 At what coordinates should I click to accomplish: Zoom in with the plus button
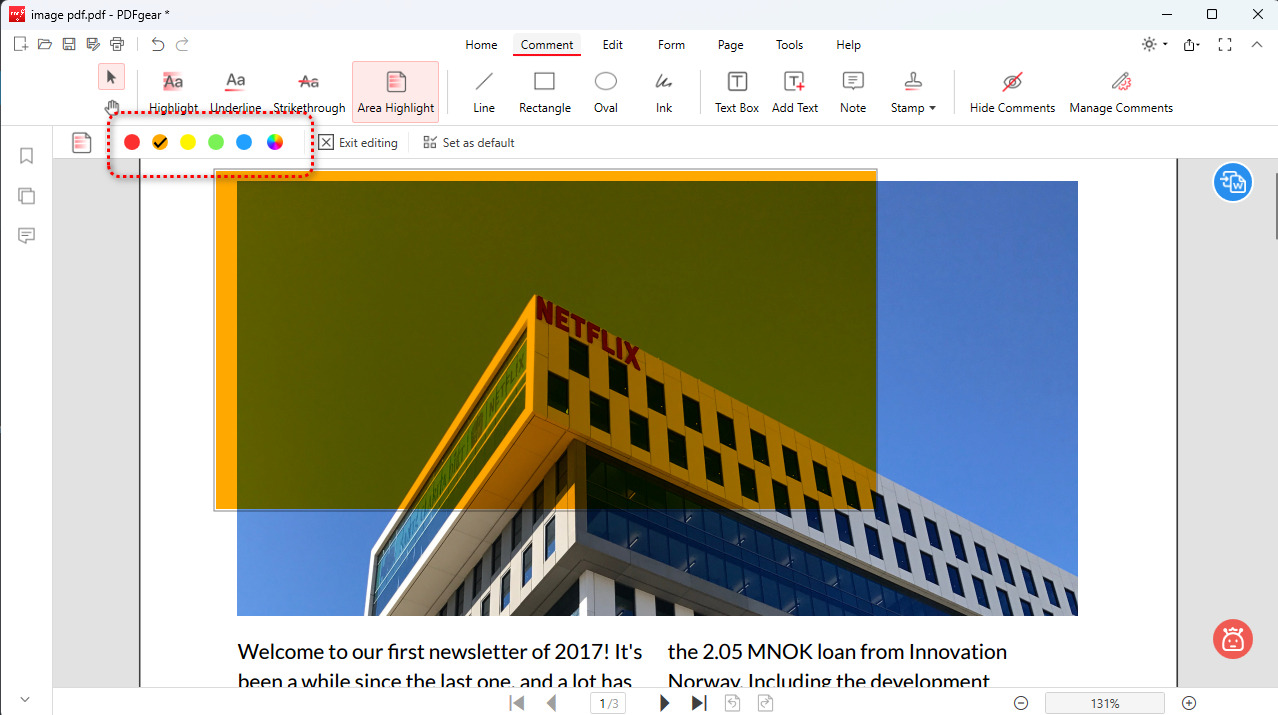pos(1189,703)
